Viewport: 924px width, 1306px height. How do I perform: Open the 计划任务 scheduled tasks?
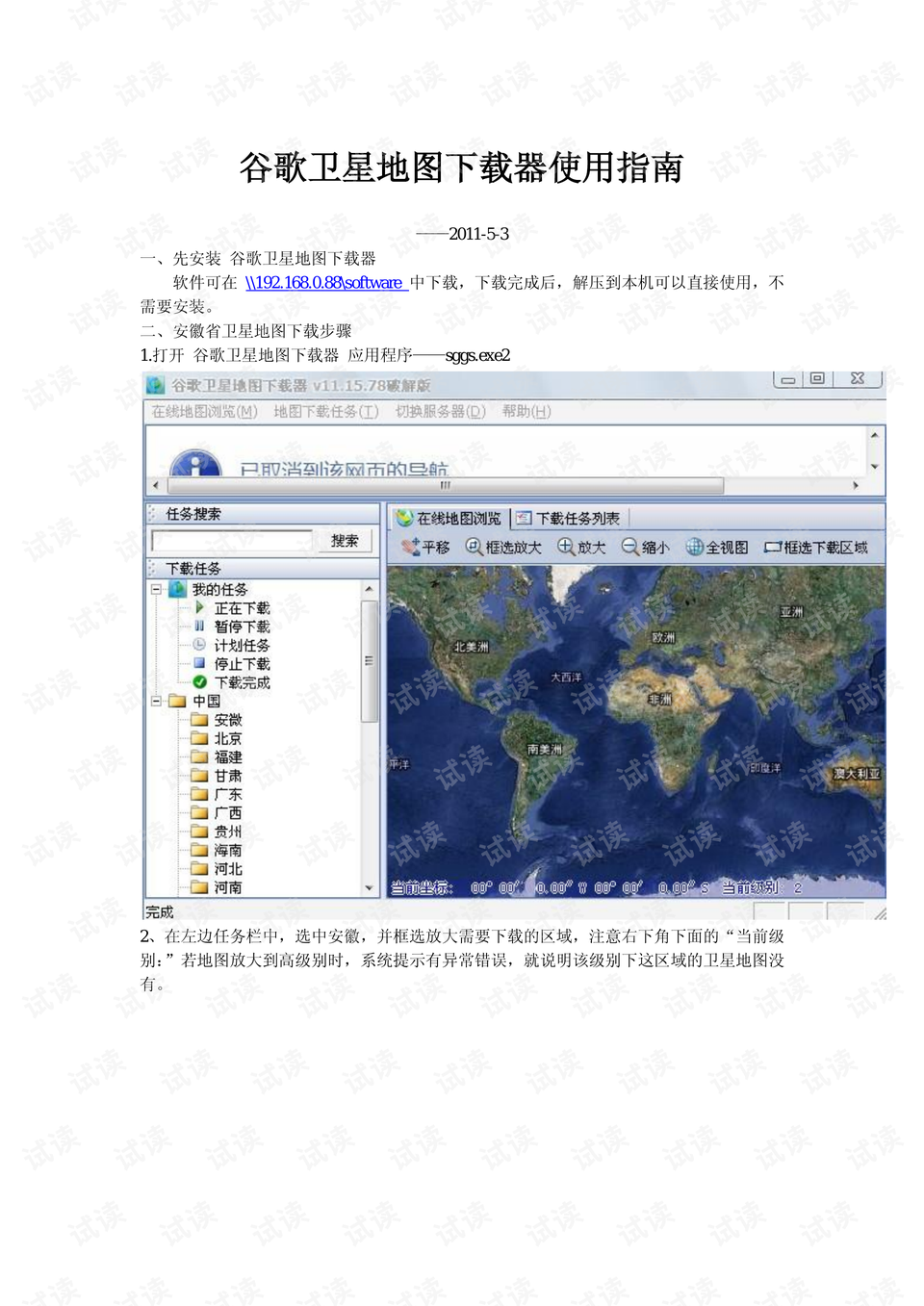click(x=232, y=645)
